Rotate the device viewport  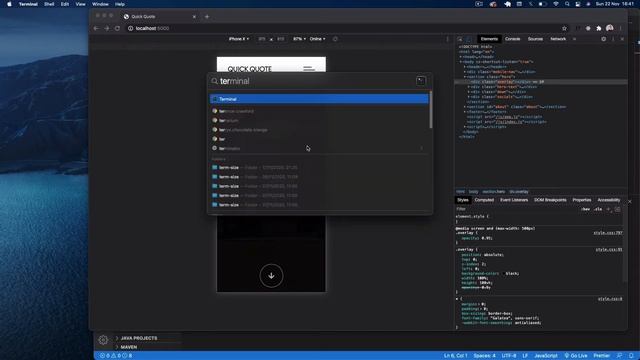(335, 39)
